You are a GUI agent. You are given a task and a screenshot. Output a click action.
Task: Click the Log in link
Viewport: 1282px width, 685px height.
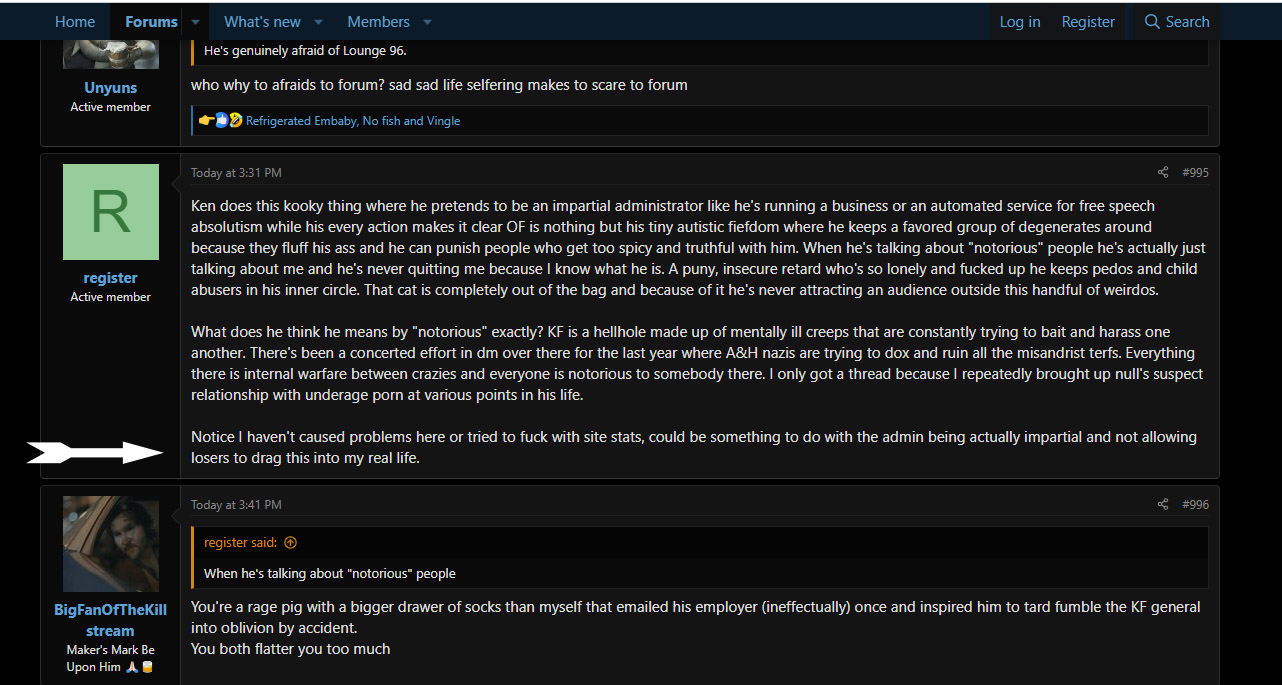[1020, 22]
